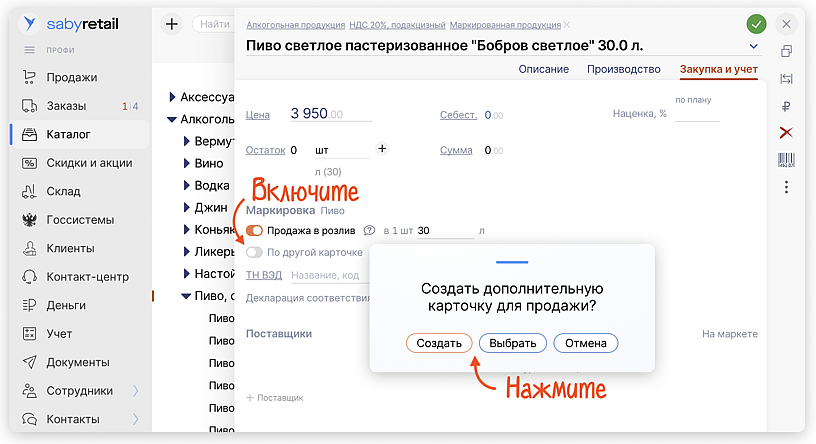The height and width of the screenshot is (444, 816).
Task: Click Отмена in the dialog
Action: click(585, 343)
